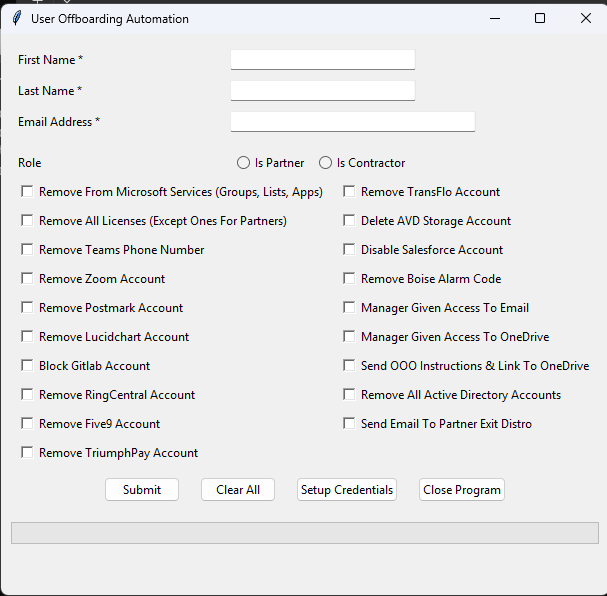Image resolution: width=607 pixels, height=596 pixels.
Task: Enable Manager Given Access To Email
Action: pyautogui.click(x=349, y=307)
